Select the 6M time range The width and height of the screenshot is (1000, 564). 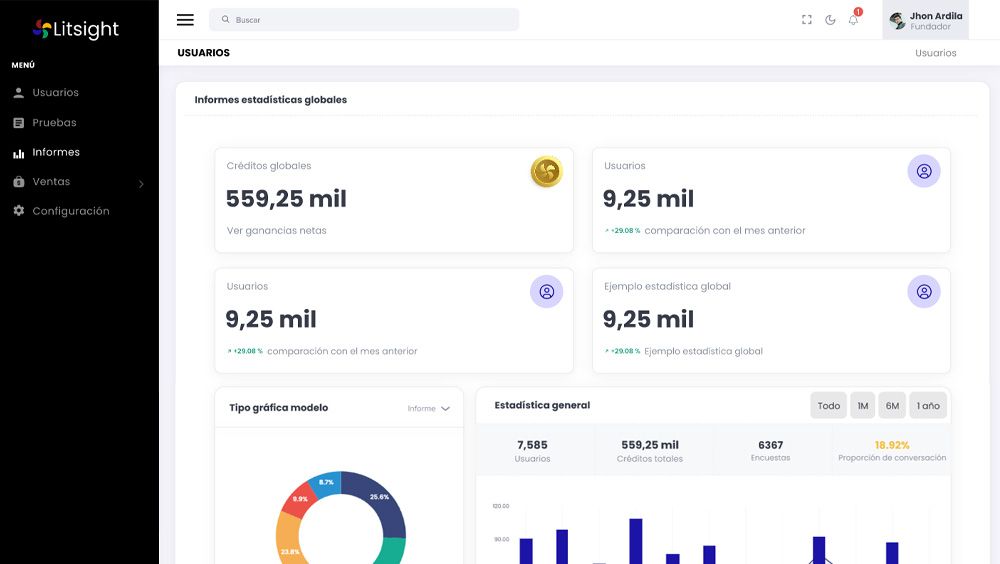tap(892, 406)
